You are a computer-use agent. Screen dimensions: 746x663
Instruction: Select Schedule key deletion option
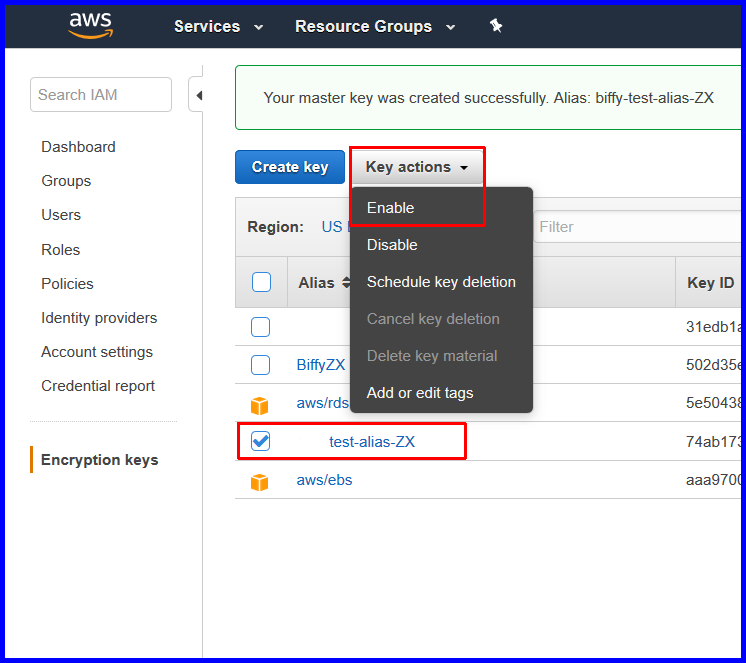pos(441,282)
